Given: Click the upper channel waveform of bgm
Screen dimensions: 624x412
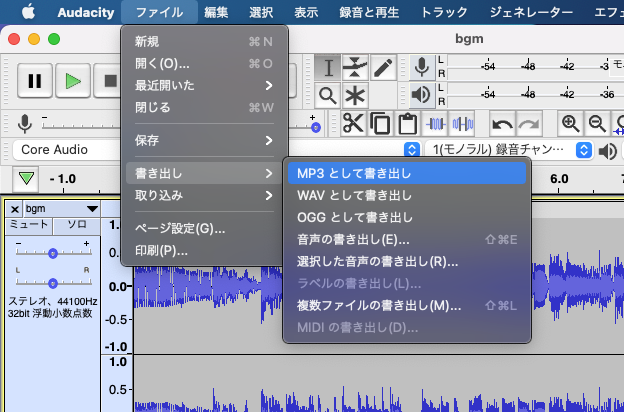Looking at the screenshot, I should 378,286.
